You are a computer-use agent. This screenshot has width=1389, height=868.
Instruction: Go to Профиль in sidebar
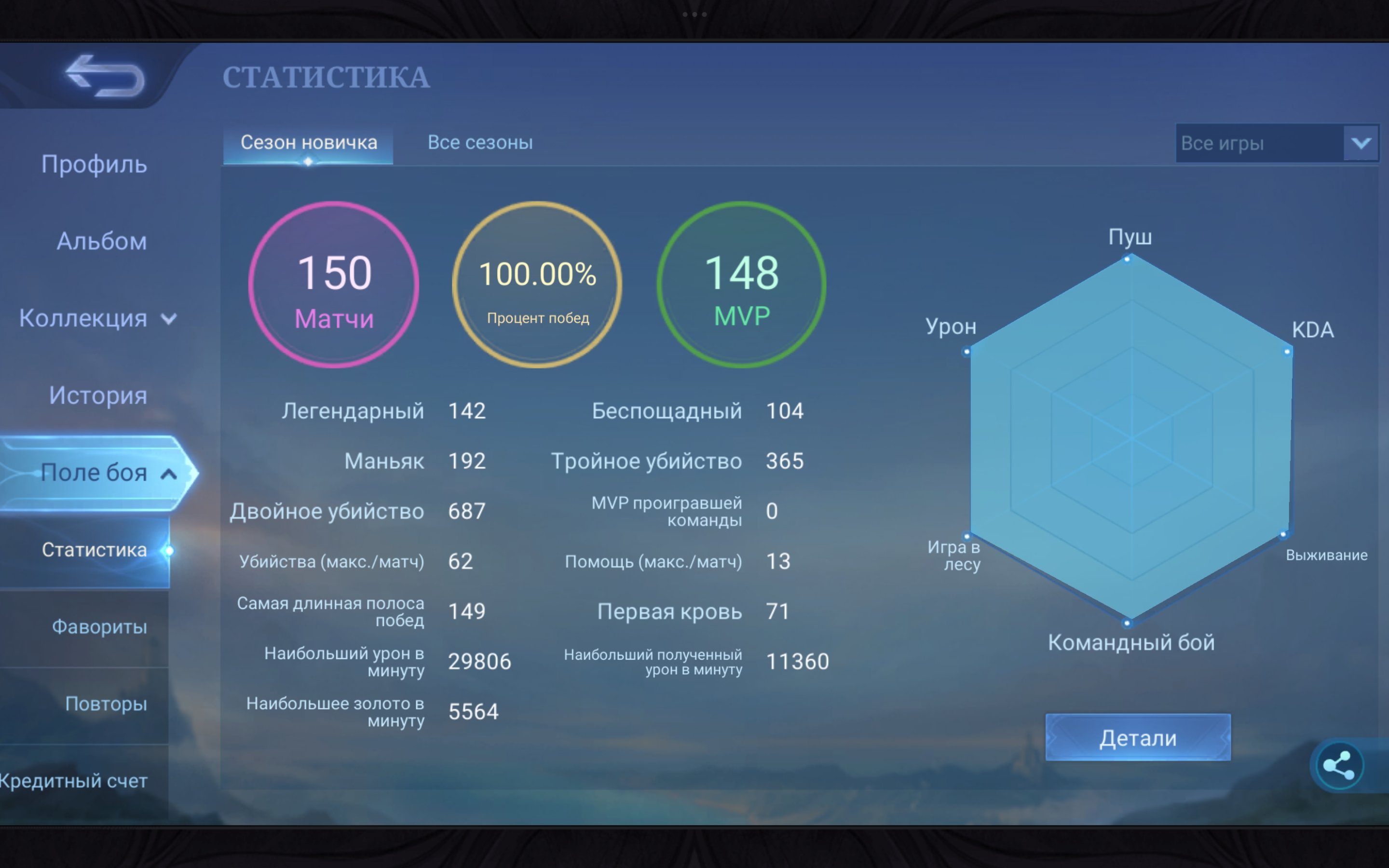coord(94,165)
